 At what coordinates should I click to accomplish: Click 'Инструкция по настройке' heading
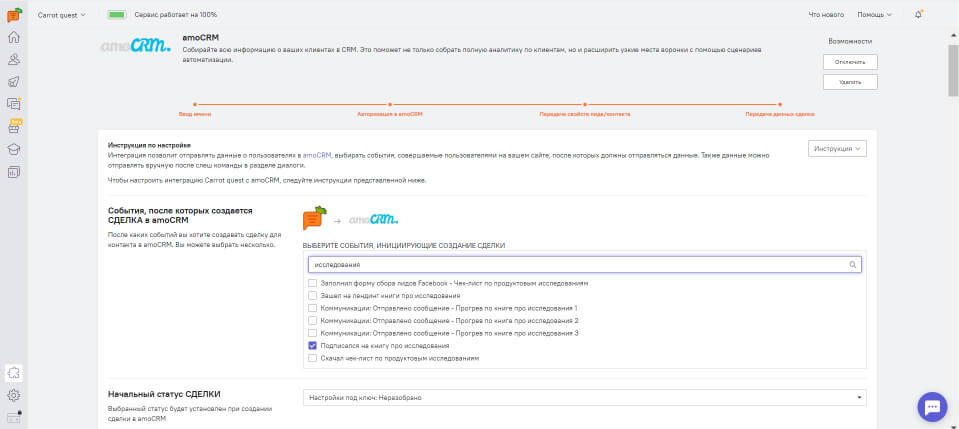click(149, 146)
